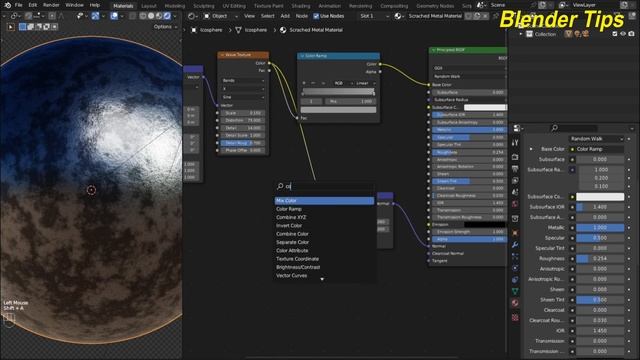Viewport: 640px width, 360px height.
Task: Add a color stop with the plus button
Action: pyautogui.click(x=304, y=83)
